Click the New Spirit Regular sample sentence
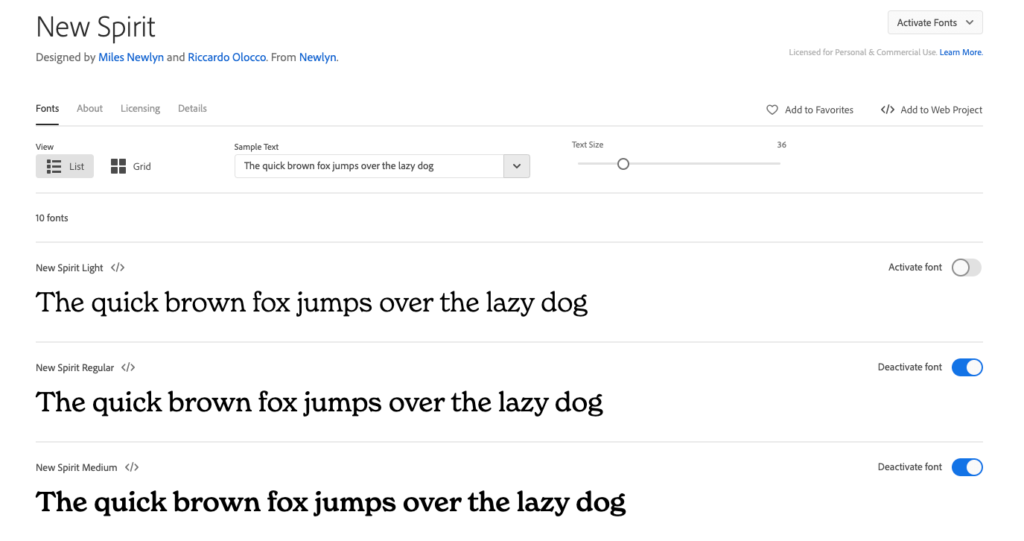 point(319,403)
